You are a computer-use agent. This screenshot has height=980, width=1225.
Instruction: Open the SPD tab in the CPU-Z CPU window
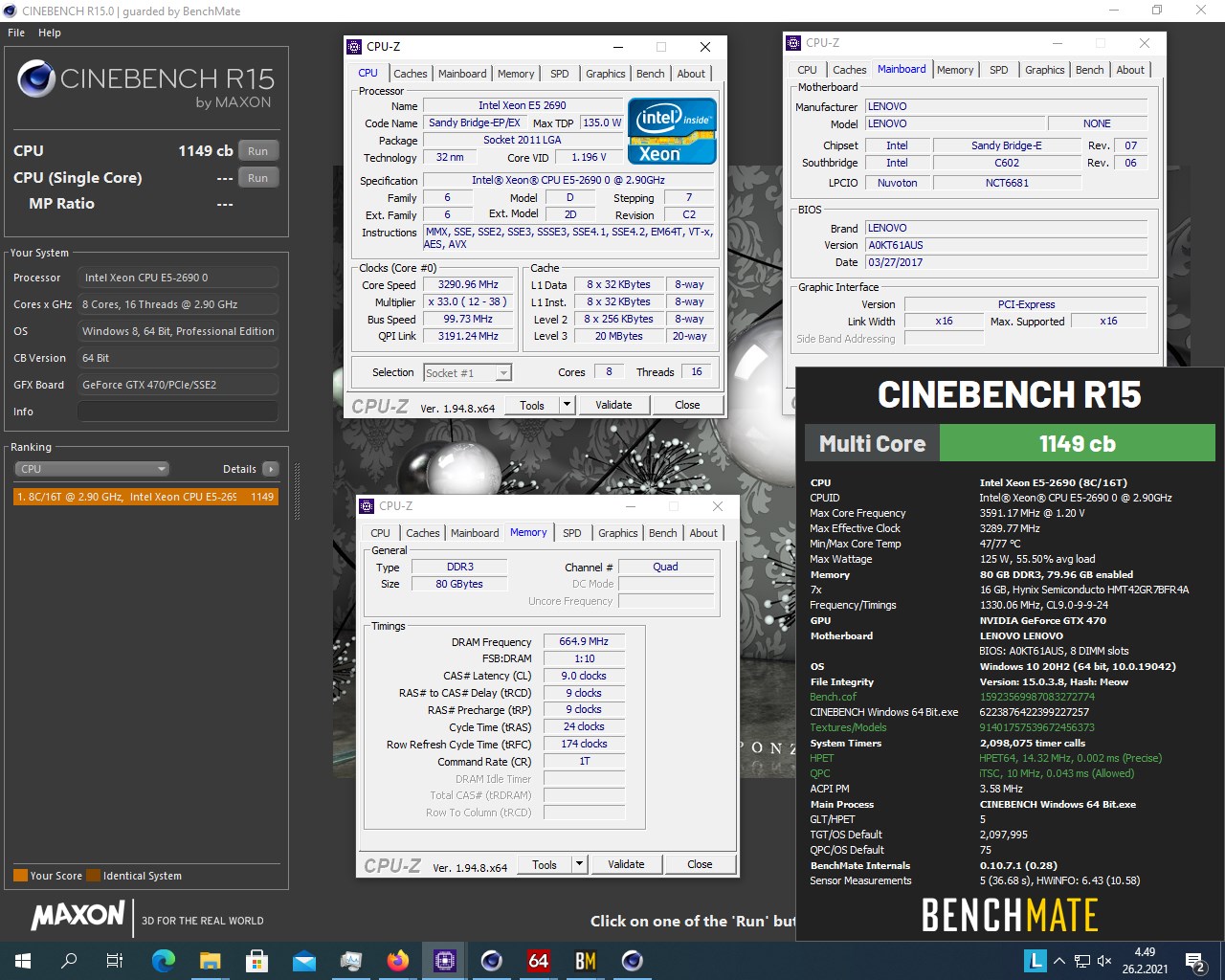click(560, 74)
